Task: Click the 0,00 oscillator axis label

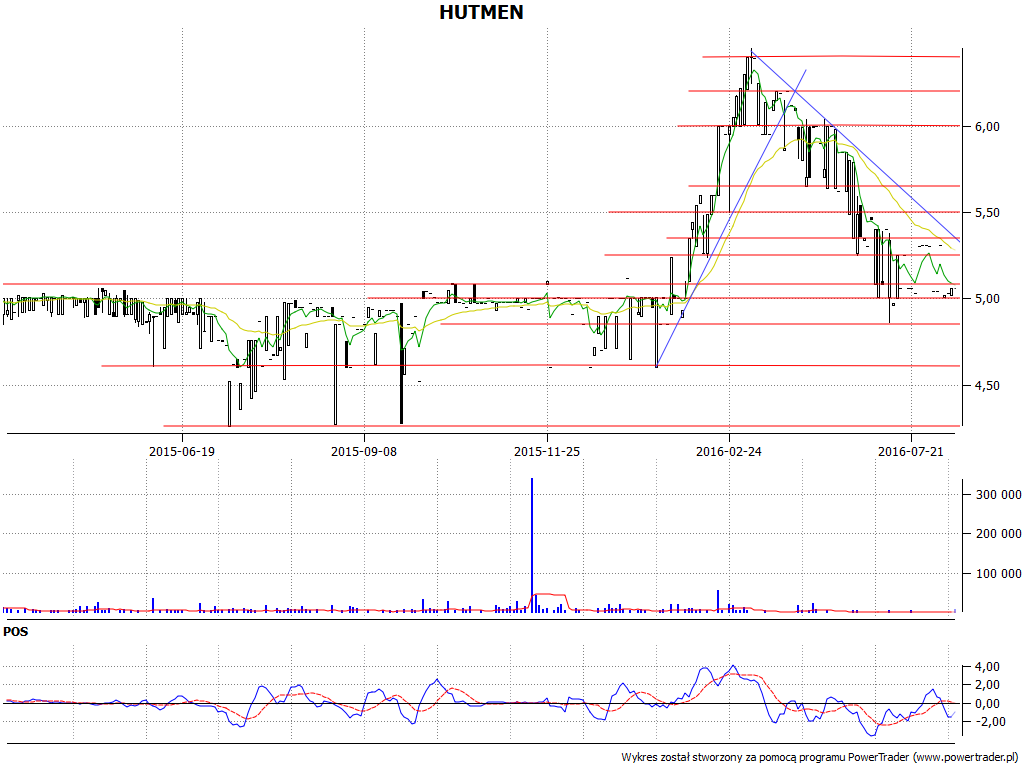Action: point(987,704)
